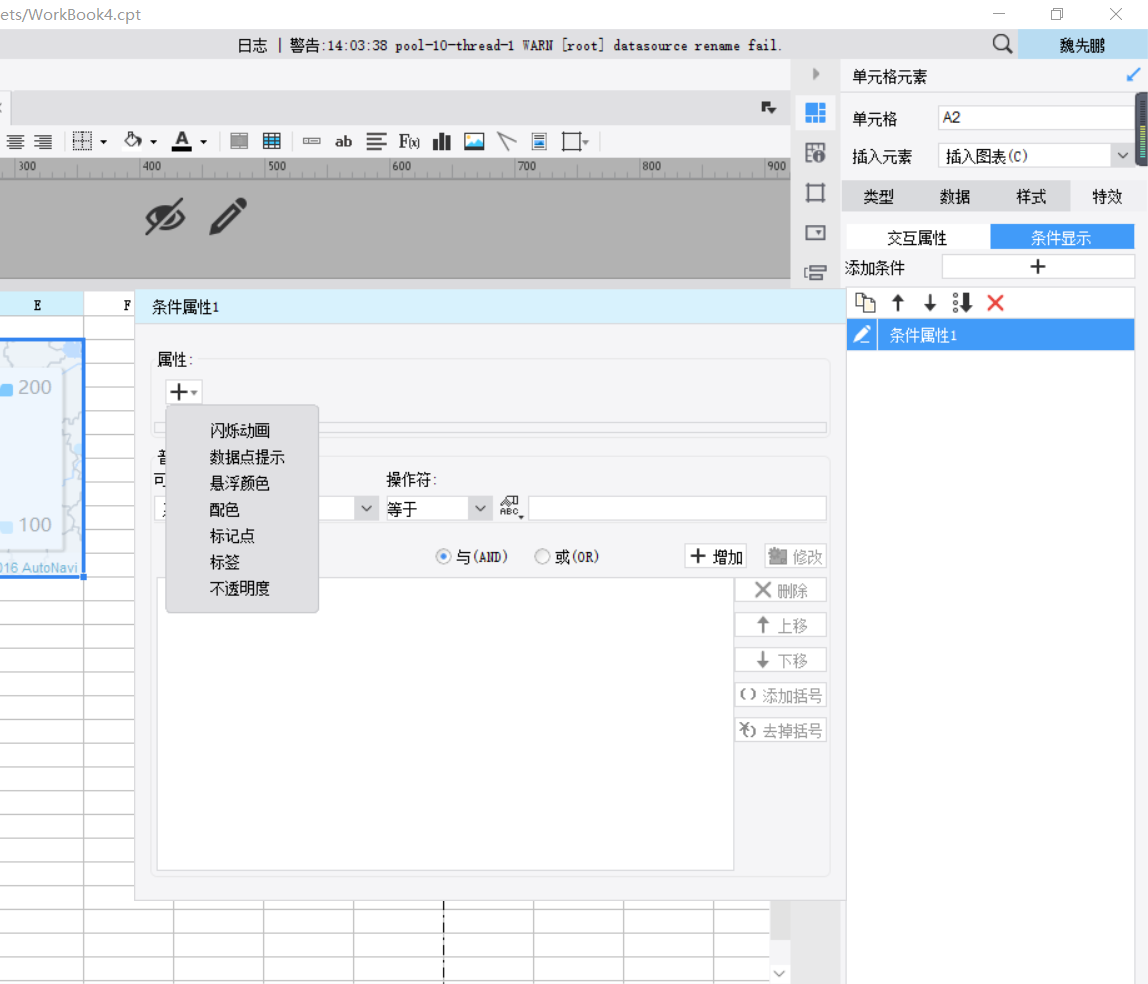Open cell attributes panel icon in sidebar
The width and height of the screenshot is (1148, 984).
[x=815, y=152]
